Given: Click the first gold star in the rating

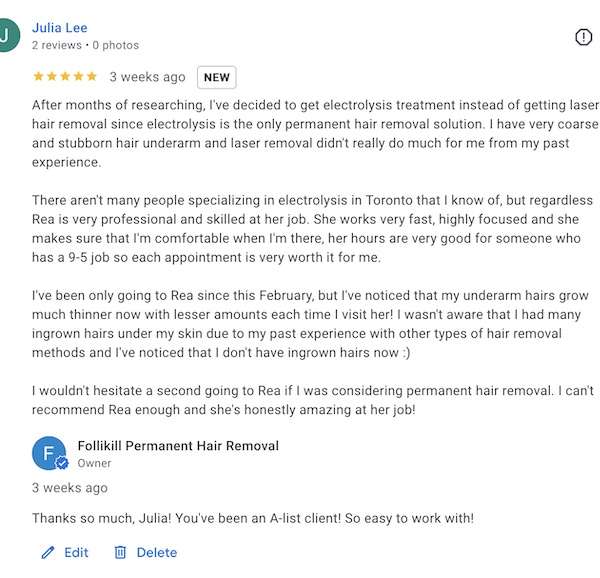Looking at the screenshot, I should pos(38,77).
